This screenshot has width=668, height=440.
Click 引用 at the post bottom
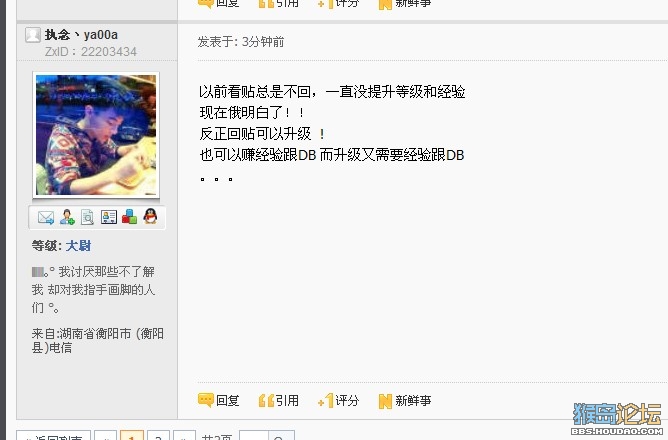279,400
